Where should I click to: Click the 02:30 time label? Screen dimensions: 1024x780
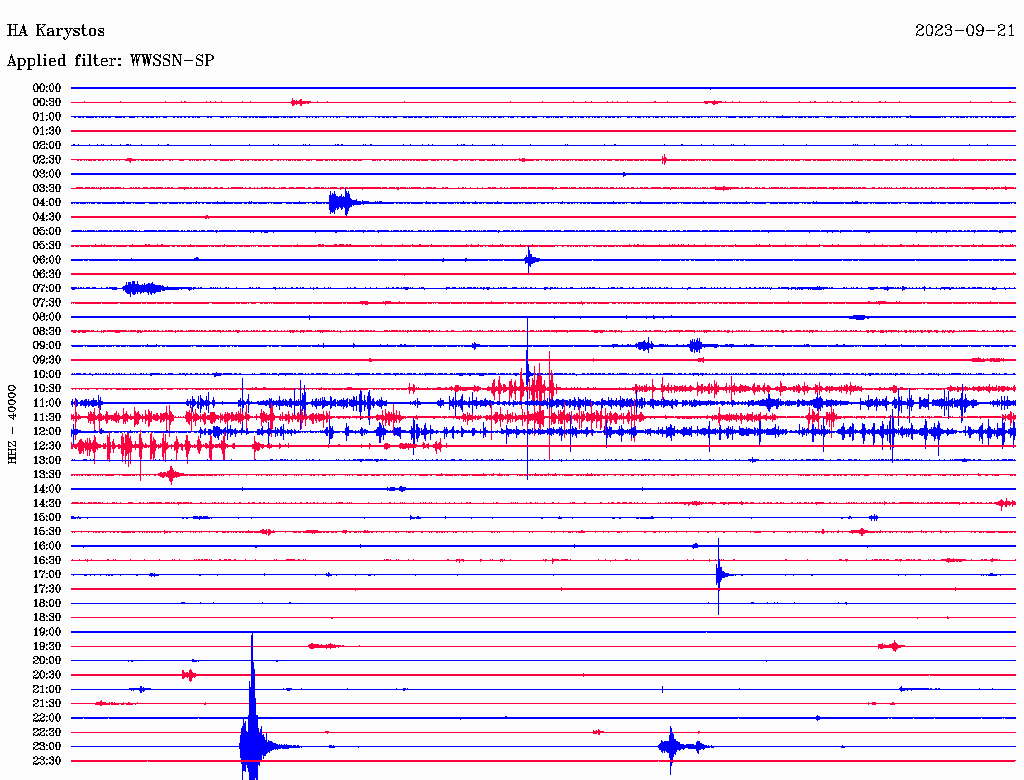(x=47, y=159)
